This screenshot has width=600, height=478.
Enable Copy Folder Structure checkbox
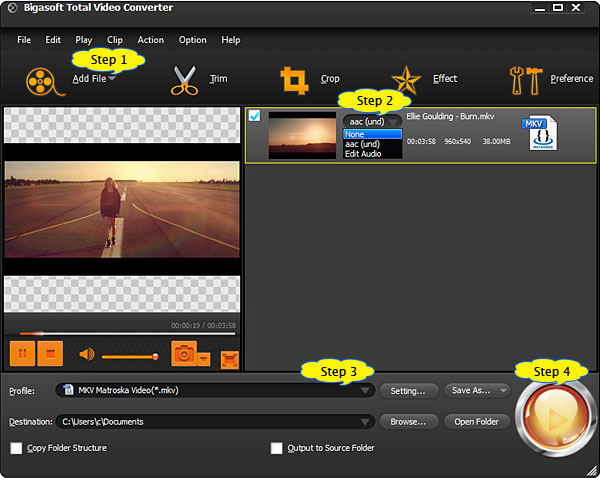tap(16, 448)
